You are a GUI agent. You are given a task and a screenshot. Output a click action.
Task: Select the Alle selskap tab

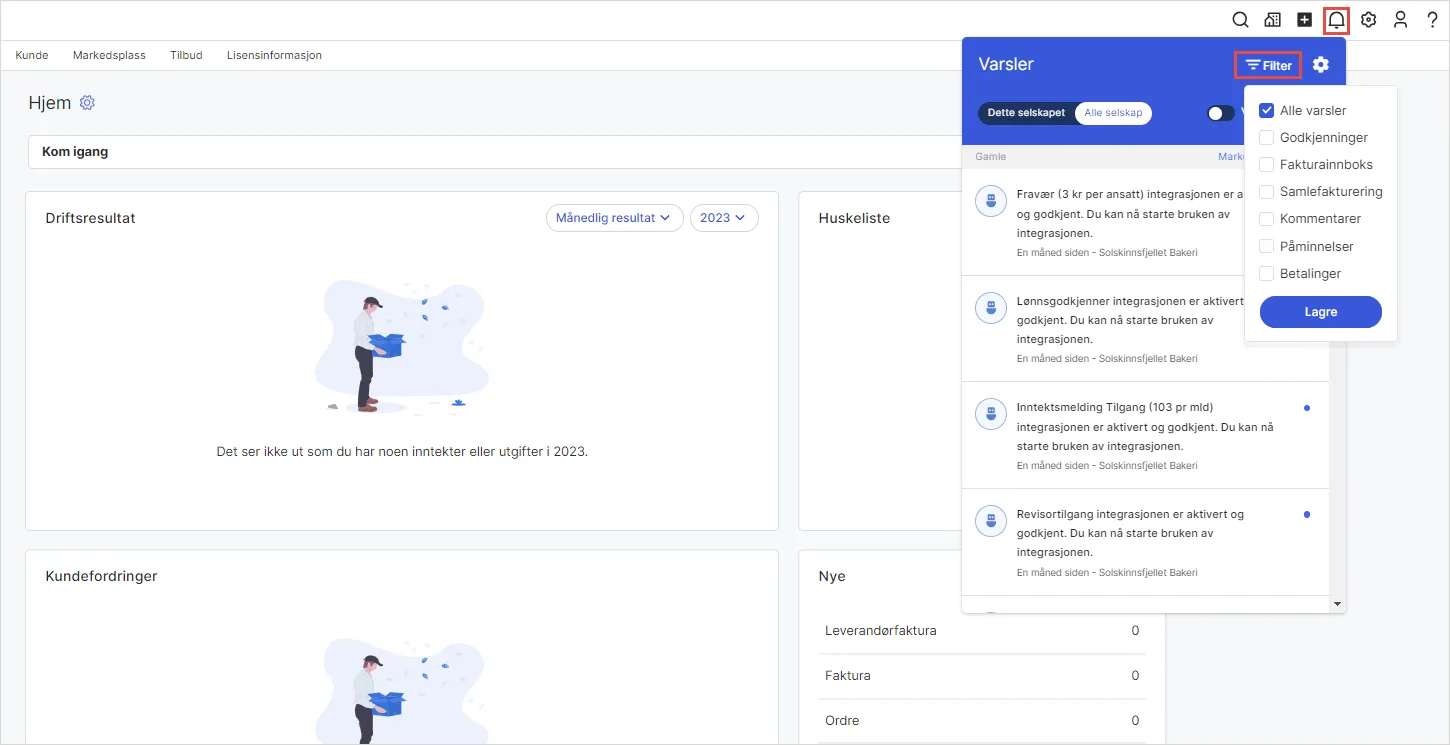(x=1113, y=113)
